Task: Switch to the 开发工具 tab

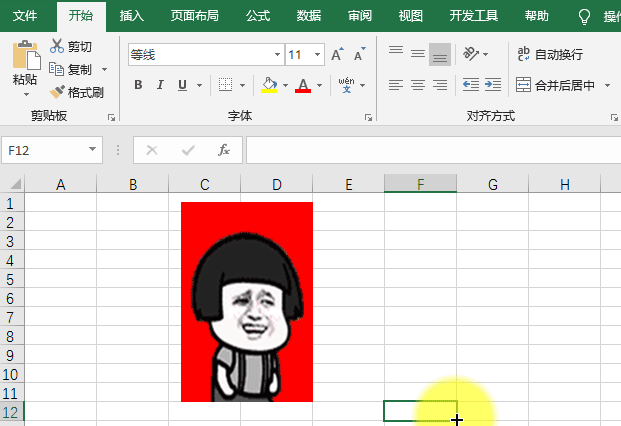Action: (474, 16)
